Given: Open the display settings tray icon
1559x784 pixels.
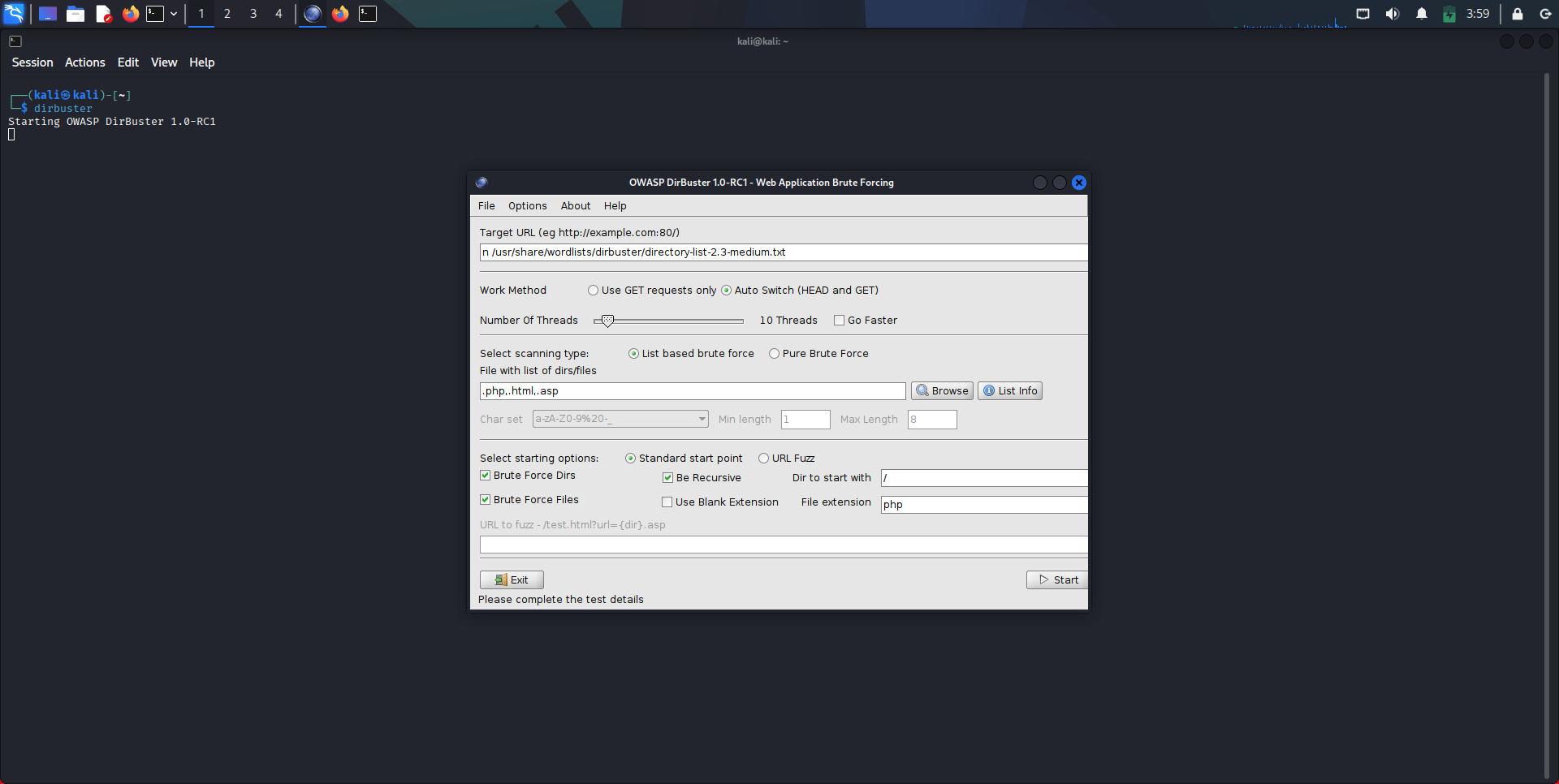Looking at the screenshot, I should (x=1363, y=14).
